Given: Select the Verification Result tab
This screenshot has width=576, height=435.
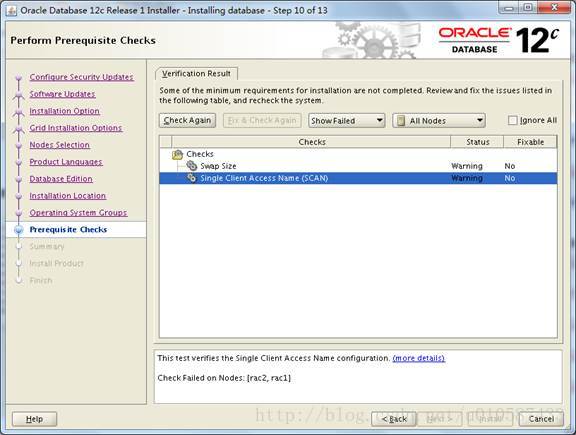Looking at the screenshot, I should (196, 73).
